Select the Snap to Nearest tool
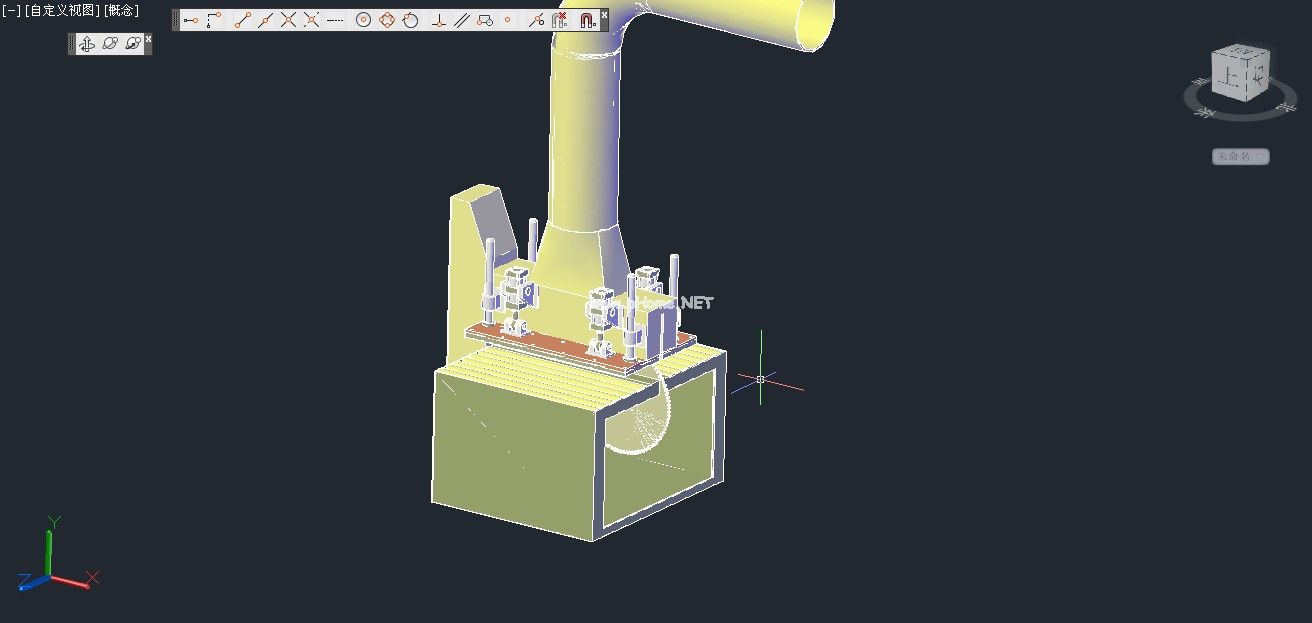 (538, 18)
